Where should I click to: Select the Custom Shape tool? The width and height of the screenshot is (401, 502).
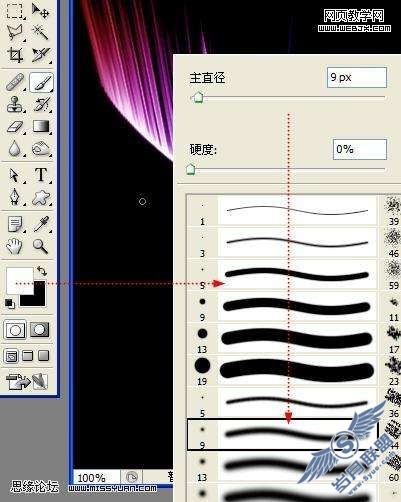[41, 197]
